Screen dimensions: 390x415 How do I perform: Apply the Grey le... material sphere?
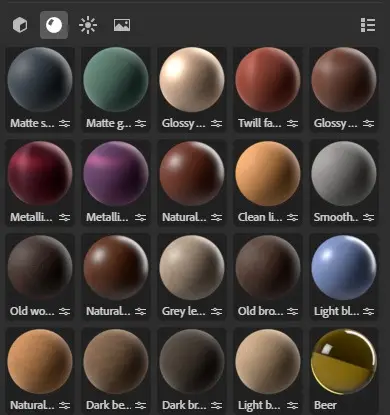click(x=192, y=267)
